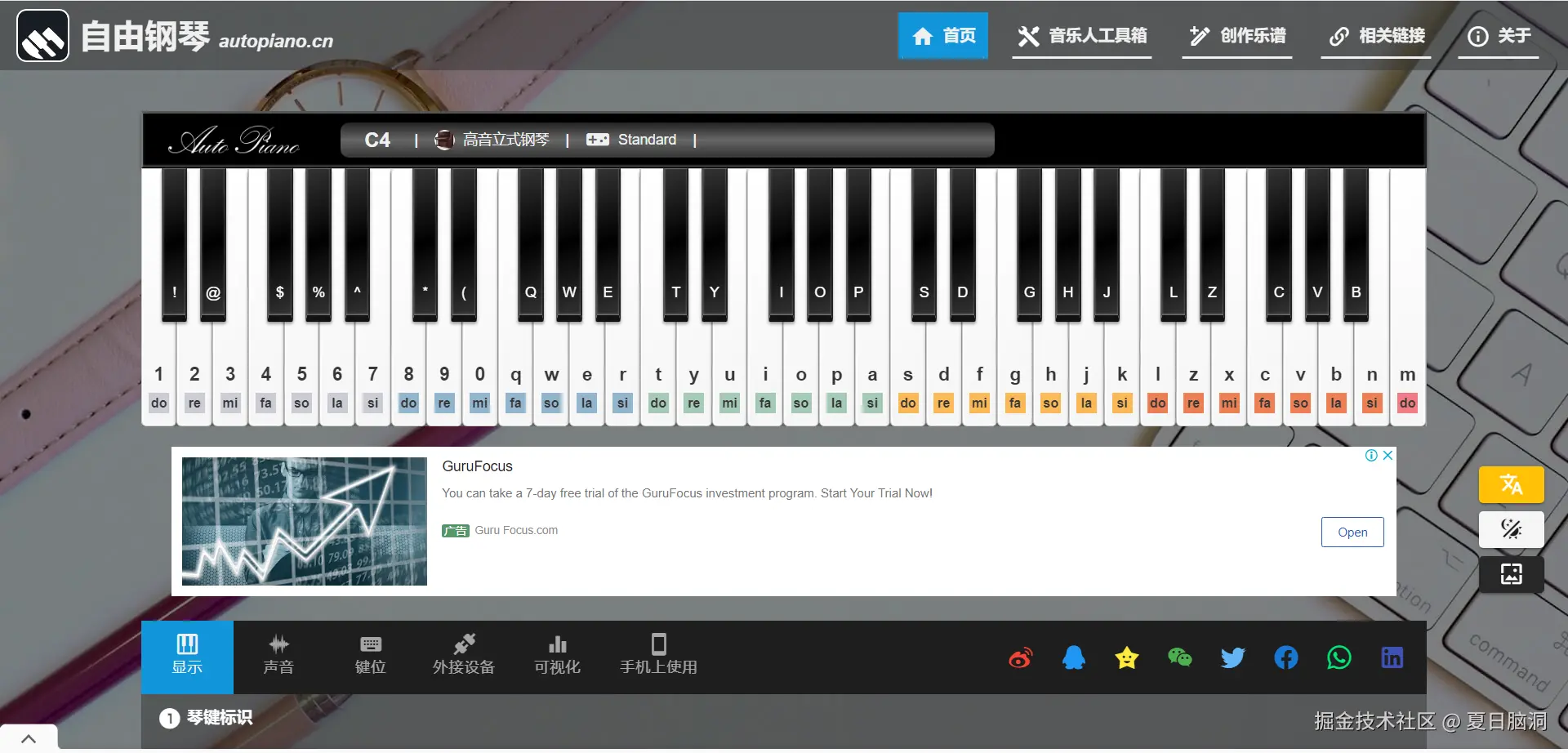The width and height of the screenshot is (1568, 753).
Task: Play the black key labeled T
Action: coord(676,243)
